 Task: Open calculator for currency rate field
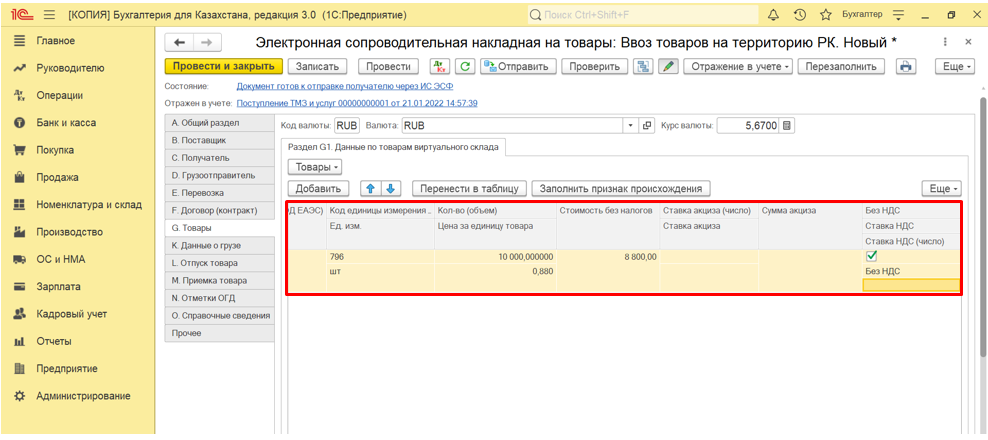tap(787, 126)
